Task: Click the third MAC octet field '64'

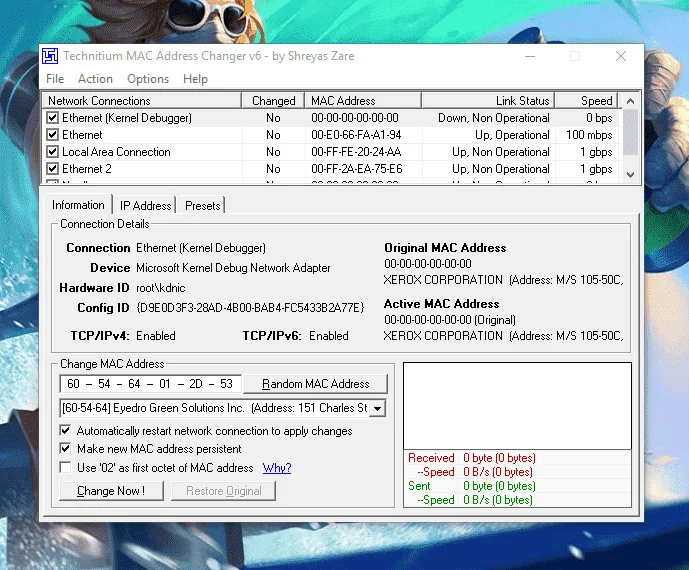Action: point(134,384)
